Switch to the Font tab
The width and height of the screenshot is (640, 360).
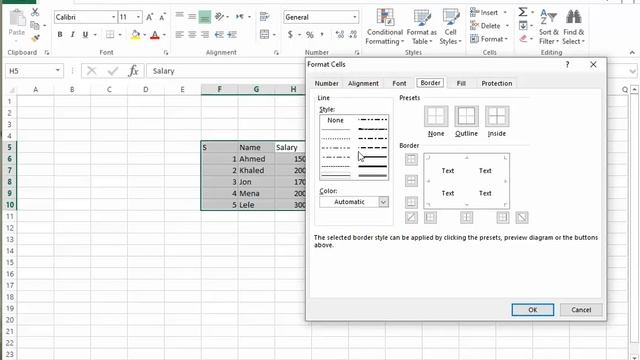click(399, 83)
